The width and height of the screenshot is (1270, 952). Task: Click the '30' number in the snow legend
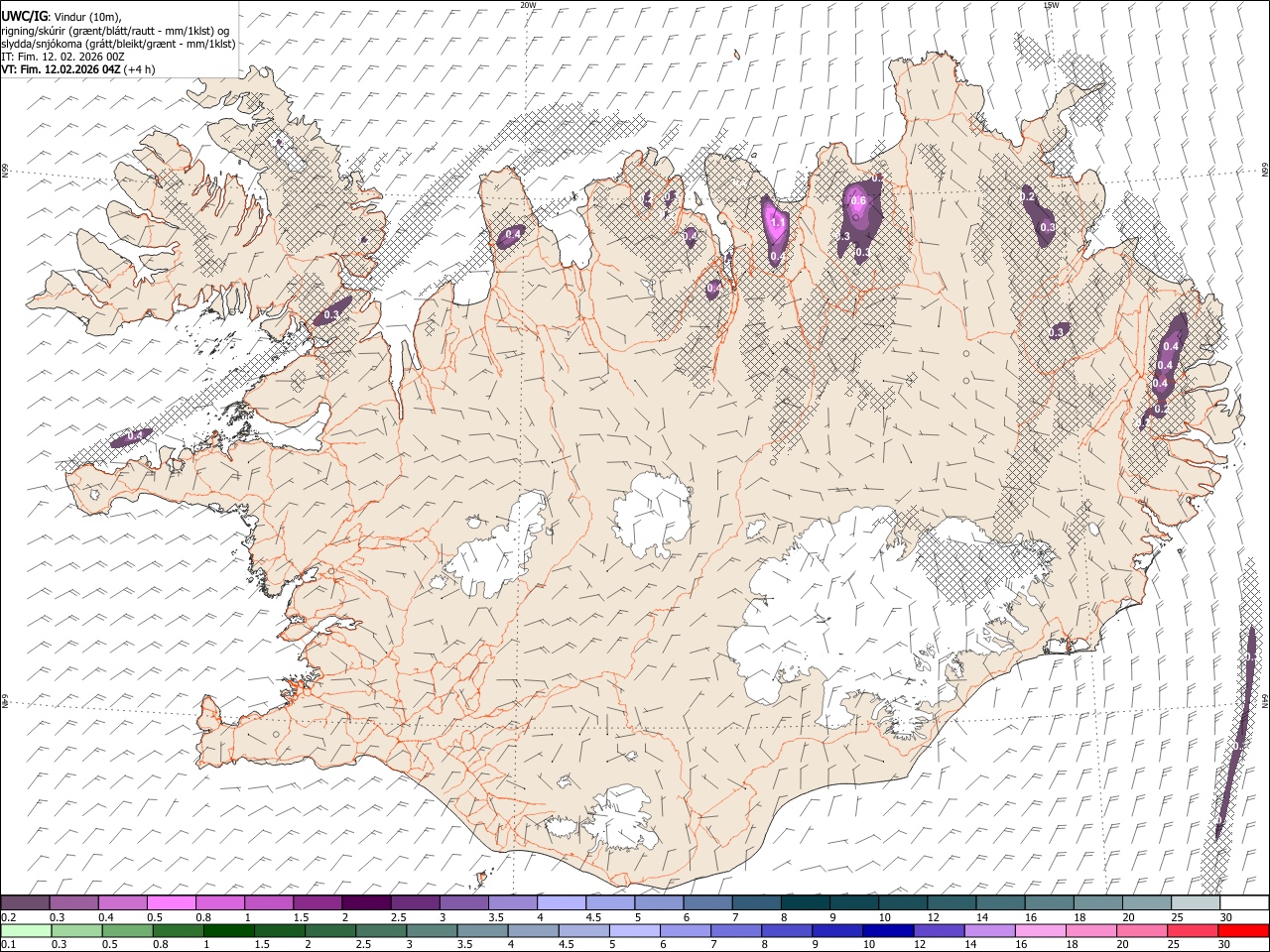coord(1226,917)
